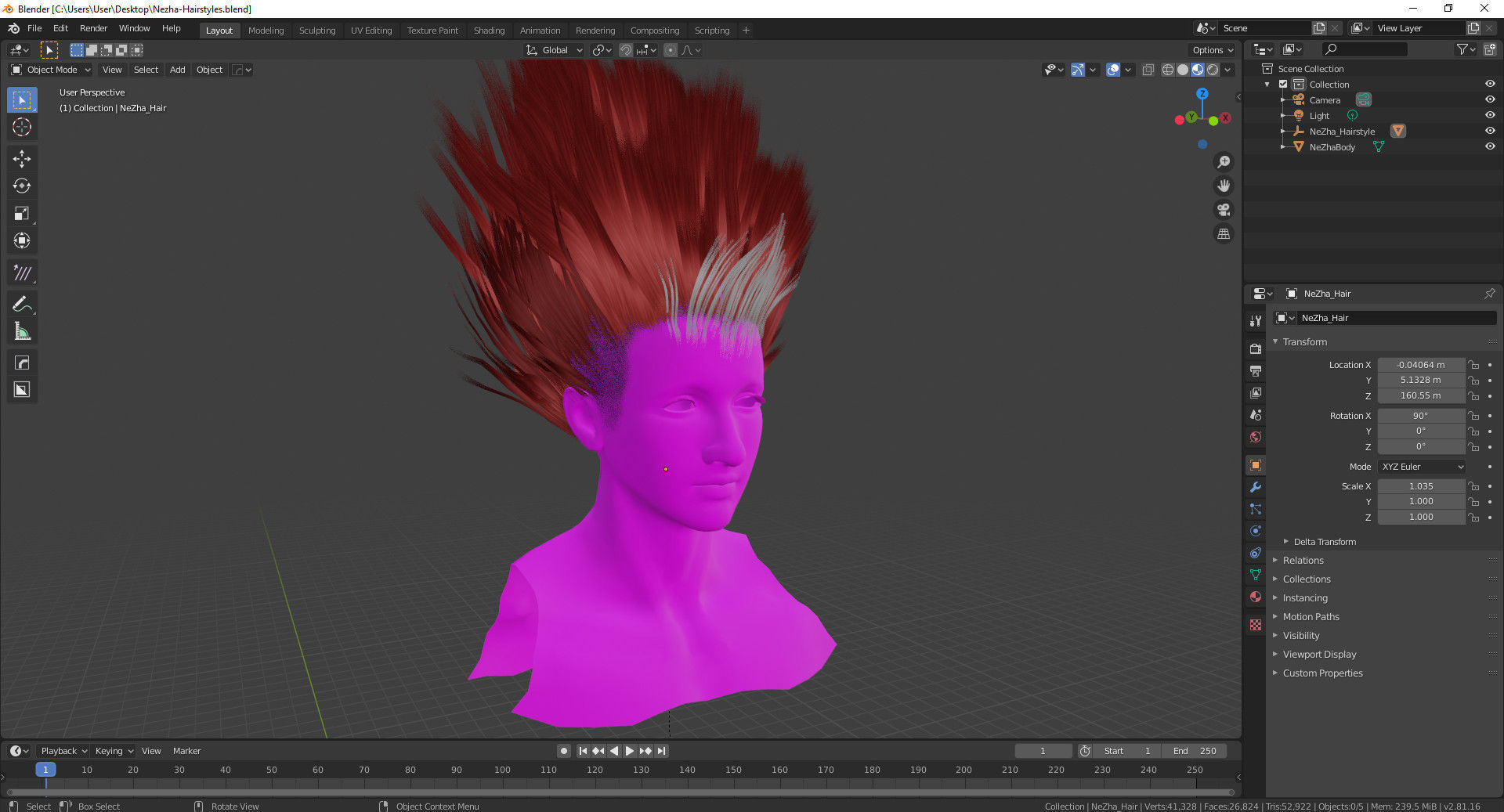Open the Options dropdown in viewport header
Image resolution: width=1504 pixels, height=812 pixels.
pyautogui.click(x=1213, y=50)
